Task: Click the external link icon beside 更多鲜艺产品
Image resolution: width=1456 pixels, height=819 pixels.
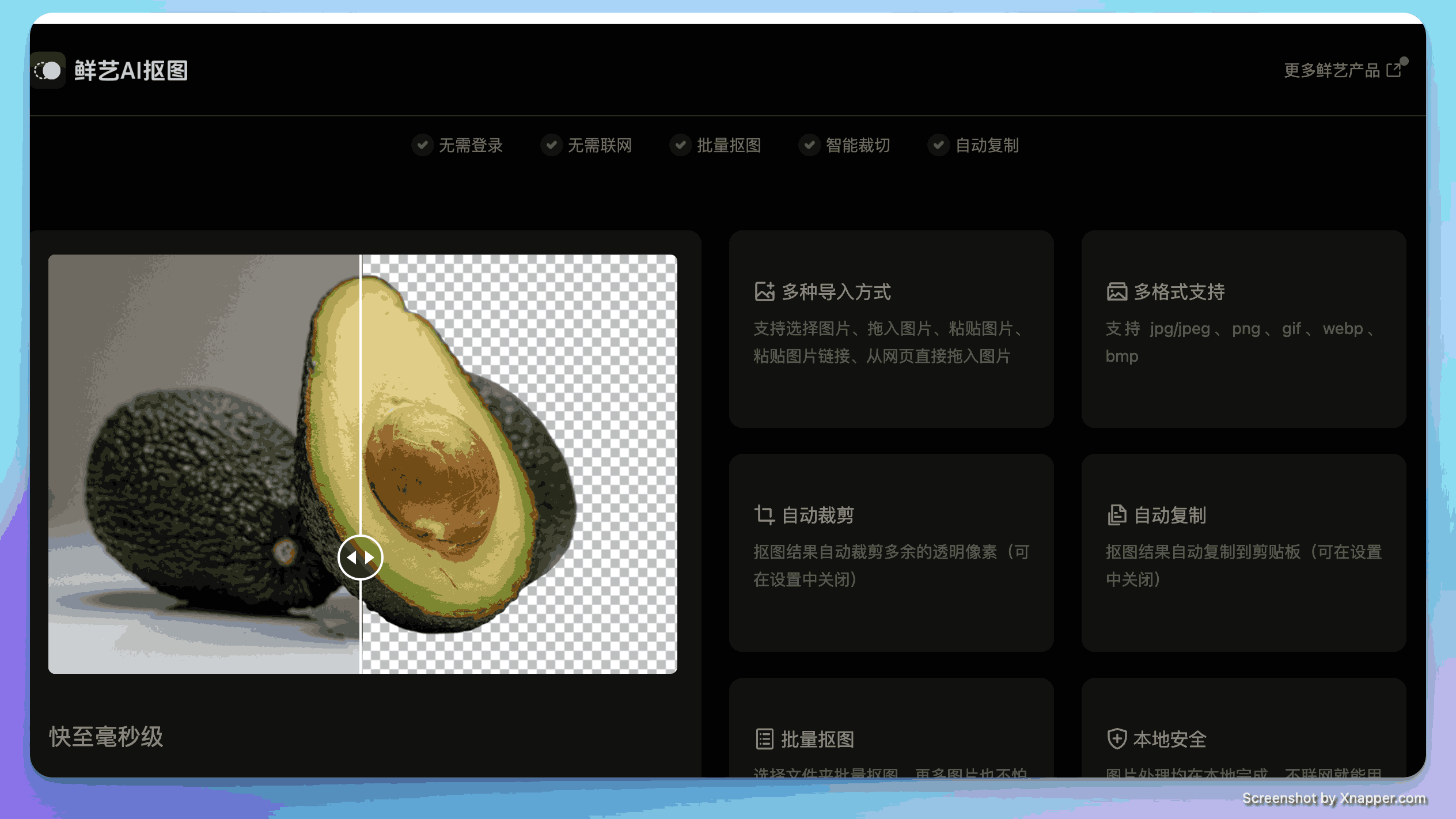Action: pyautogui.click(x=1394, y=70)
